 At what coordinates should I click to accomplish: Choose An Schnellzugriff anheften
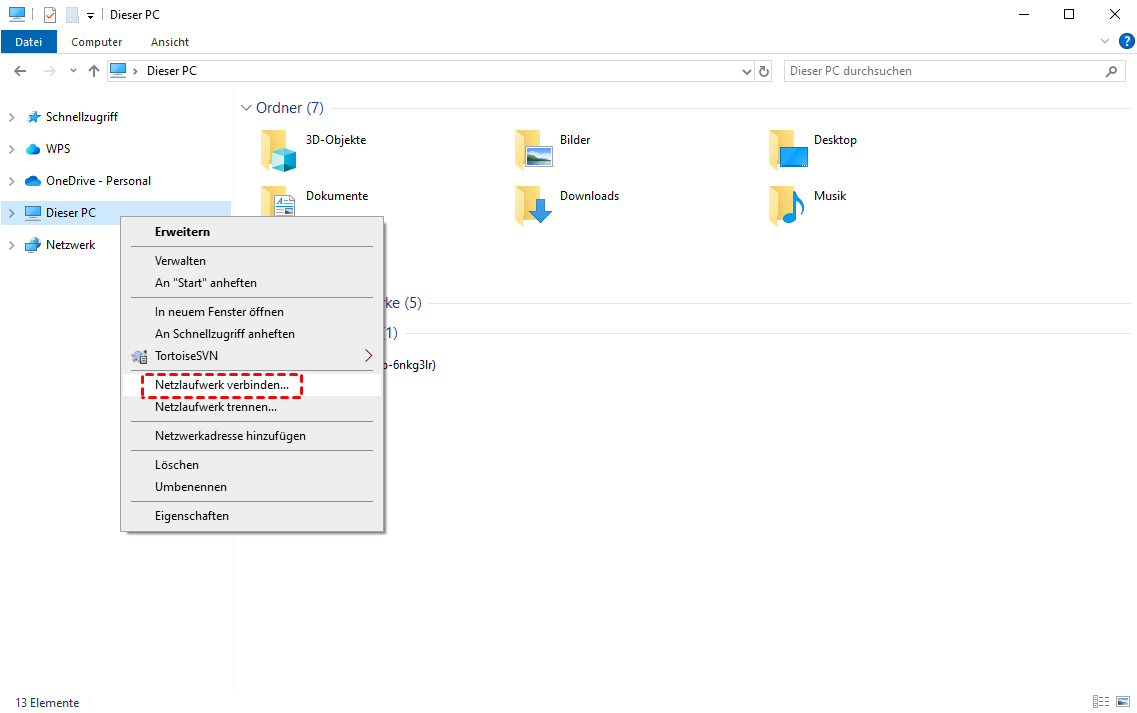(252, 334)
